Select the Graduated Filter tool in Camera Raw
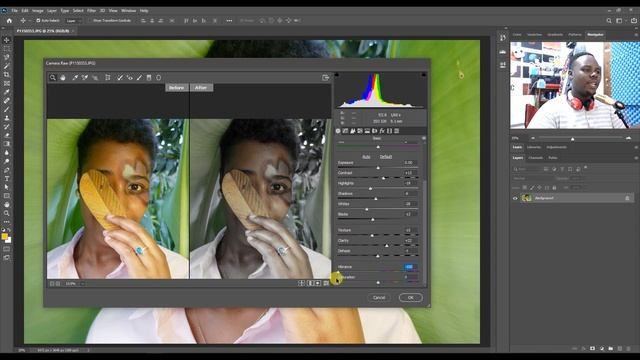 pos(149,78)
